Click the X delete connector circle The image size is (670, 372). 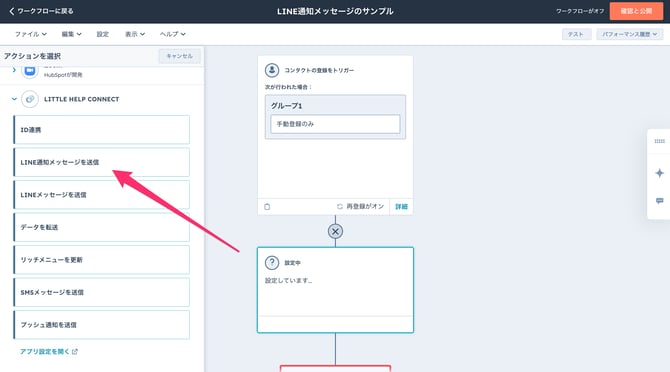tap(335, 231)
